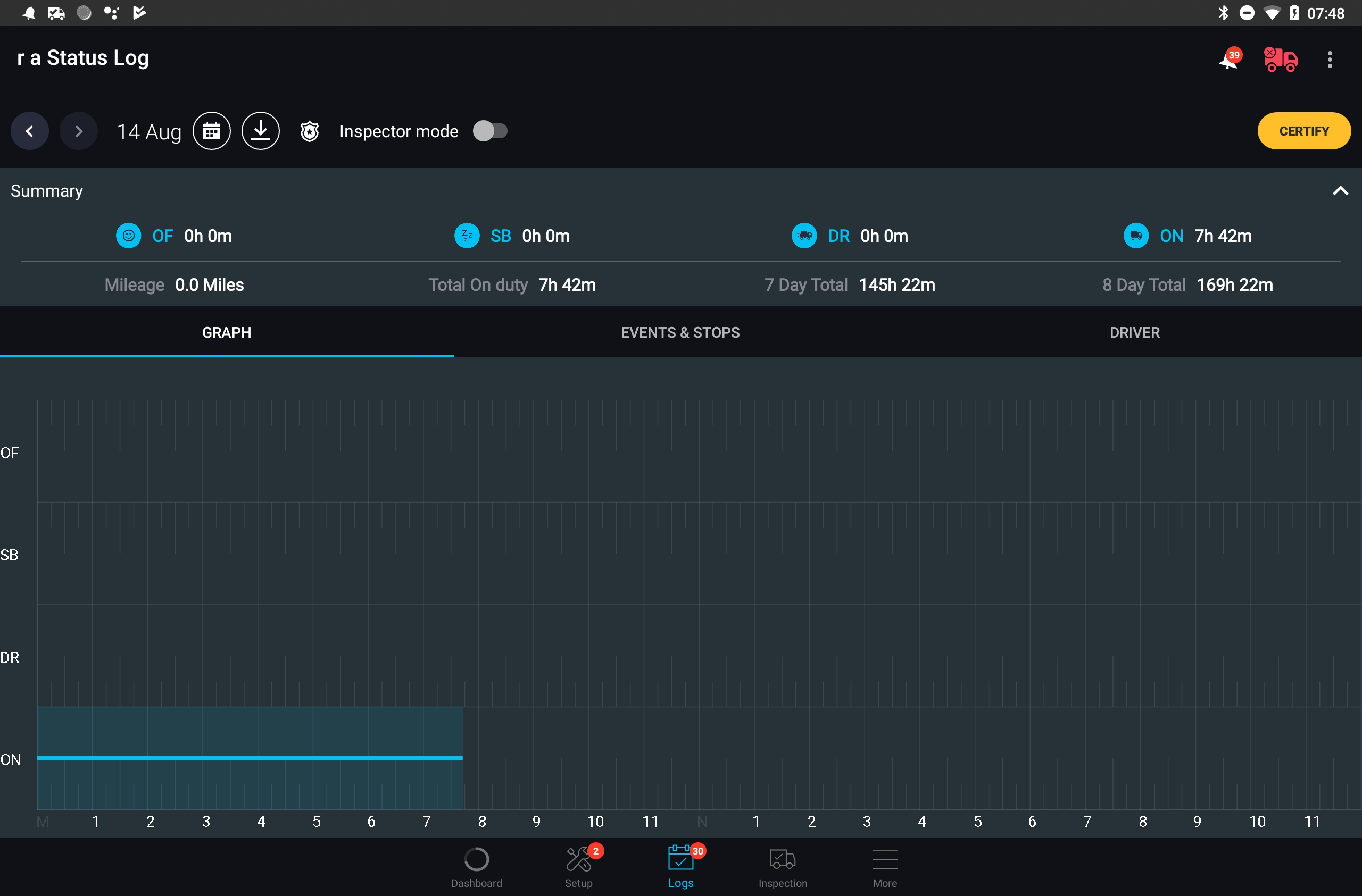Click the CERTIFY button
1362x896 pixels.
point(1304,131)
